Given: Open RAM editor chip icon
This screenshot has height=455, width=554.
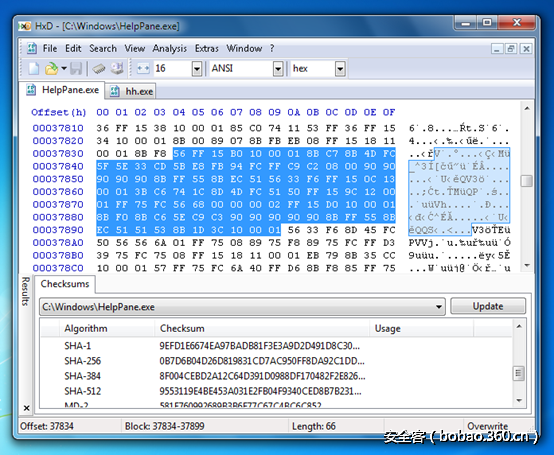Looking at the screenshot, I should (99, 69).
